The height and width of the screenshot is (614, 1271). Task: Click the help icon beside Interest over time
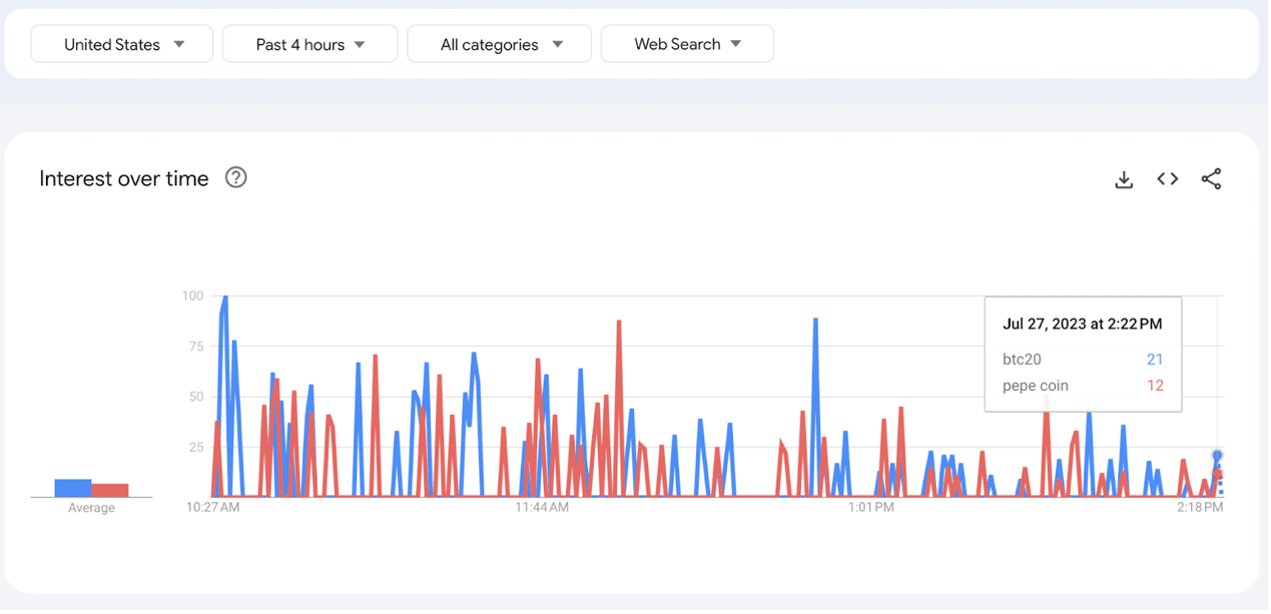click(x=236, y=178)
